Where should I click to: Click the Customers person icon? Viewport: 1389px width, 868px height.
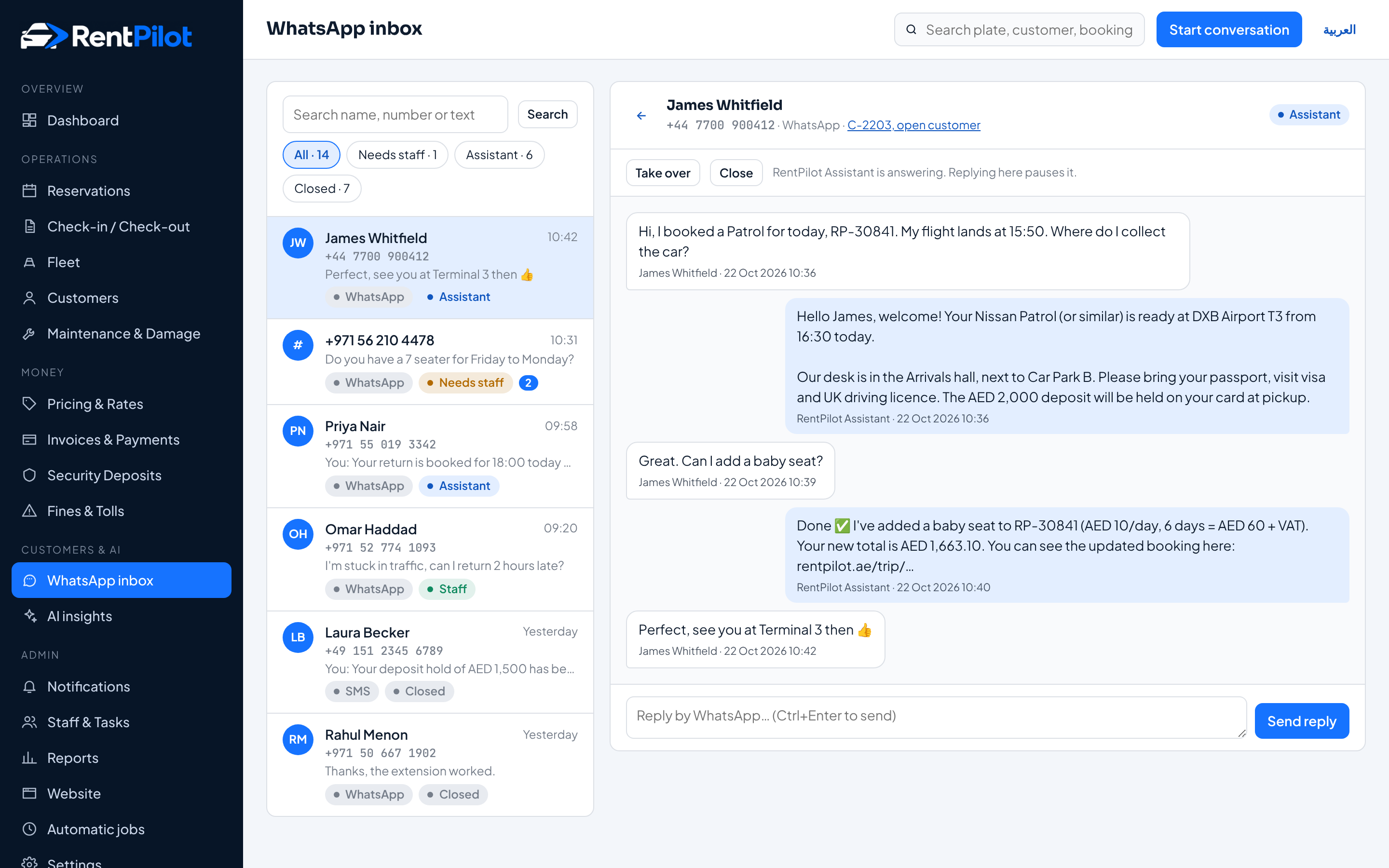click(29, 298)
